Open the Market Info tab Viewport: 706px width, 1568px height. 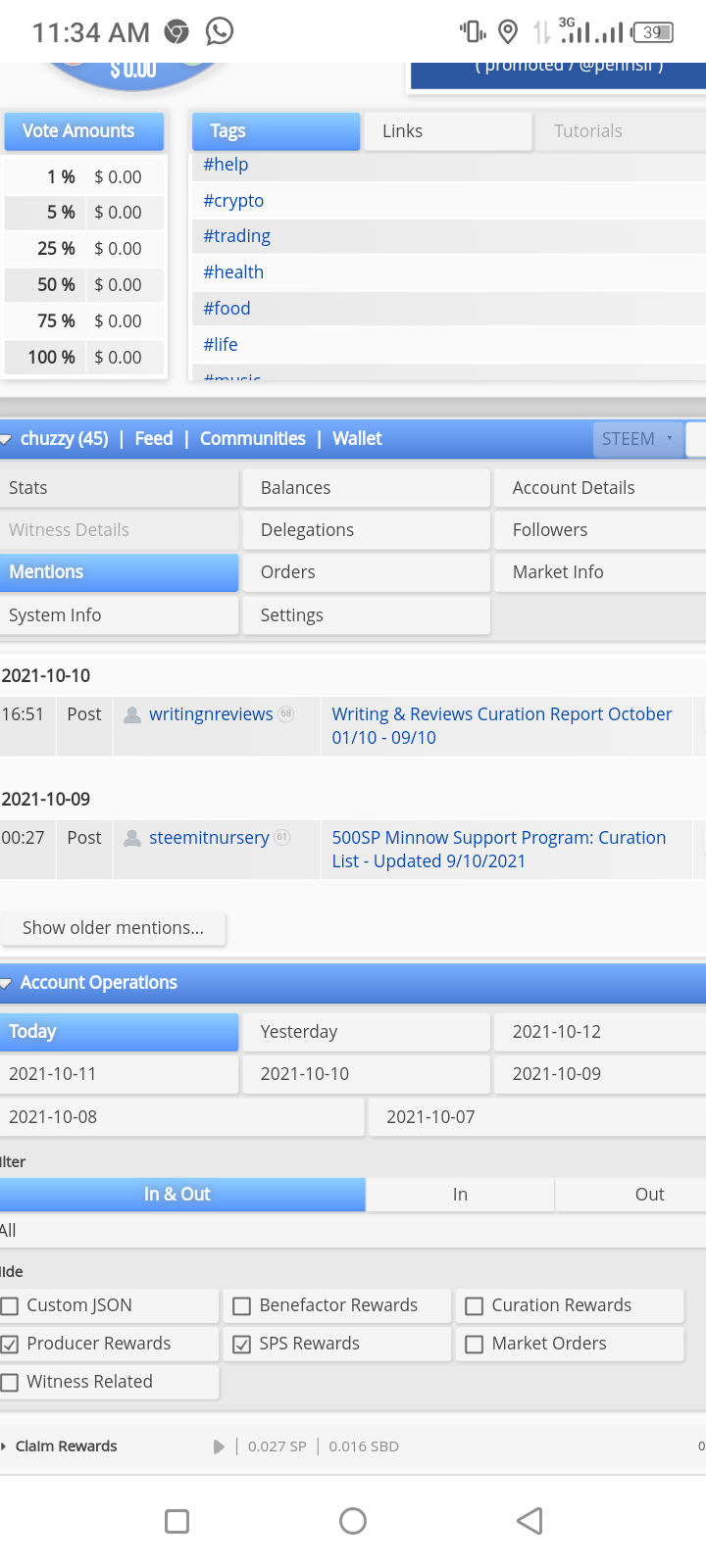[x=600, y=572]
